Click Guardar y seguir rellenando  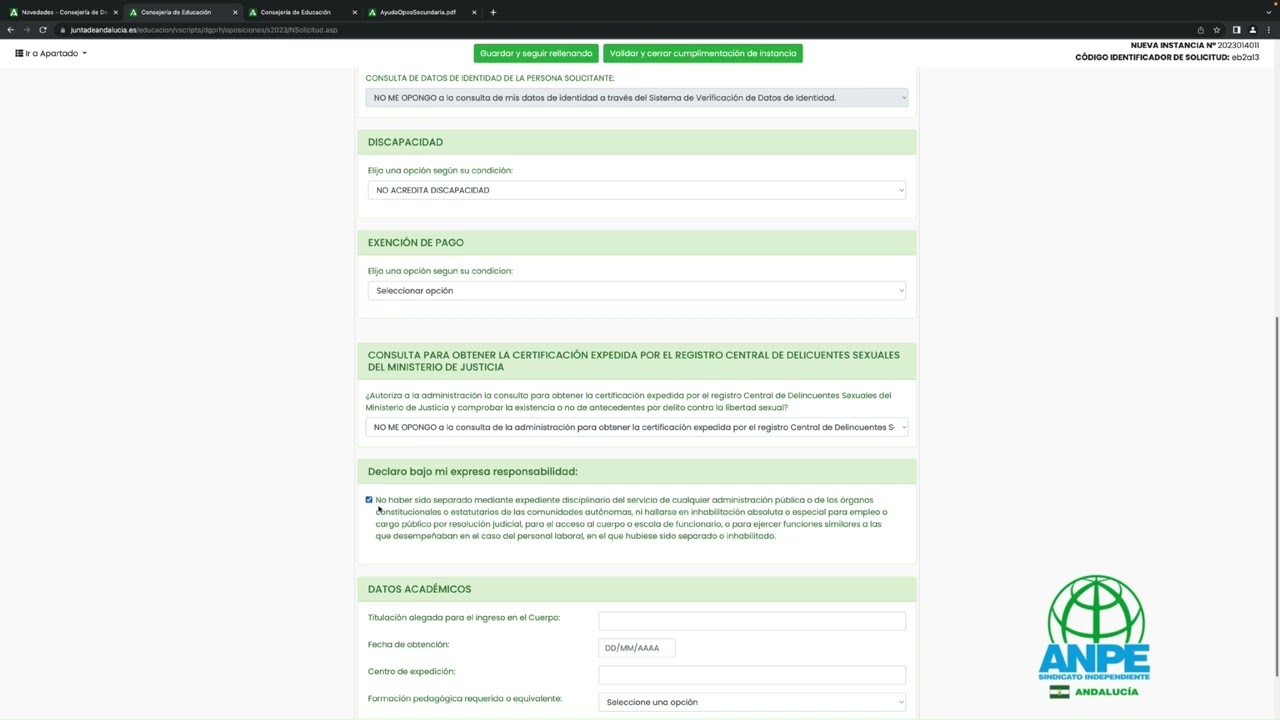click(536, 53)
